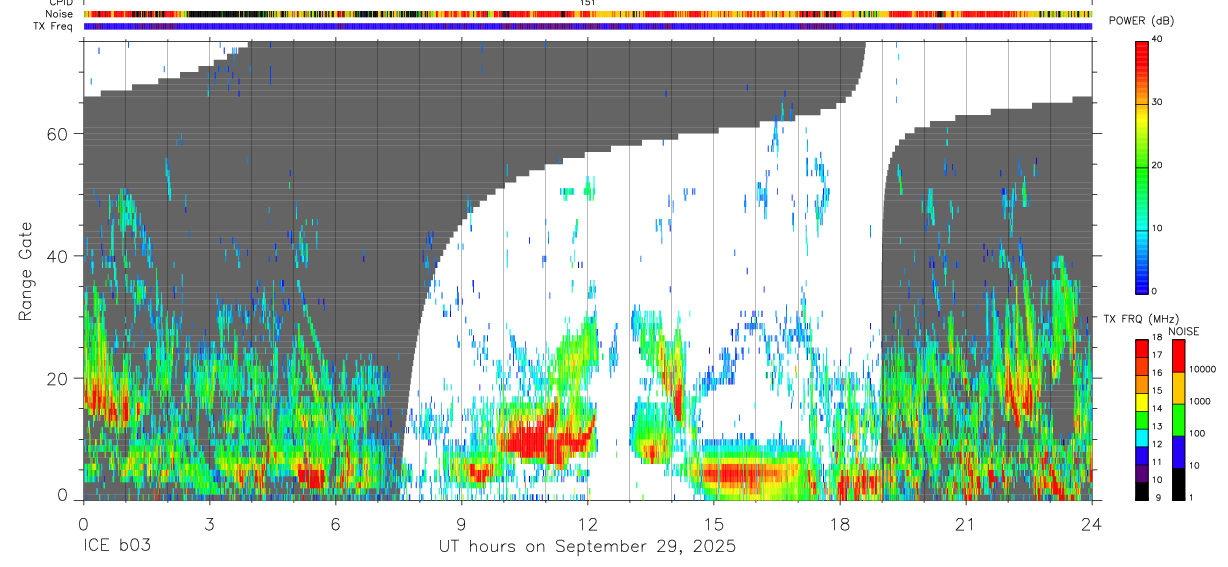Screen dimensions: 1228x567
Task: Click the Noise color strip above the plot
Action: pyautogui.click(x=588, y=15)
